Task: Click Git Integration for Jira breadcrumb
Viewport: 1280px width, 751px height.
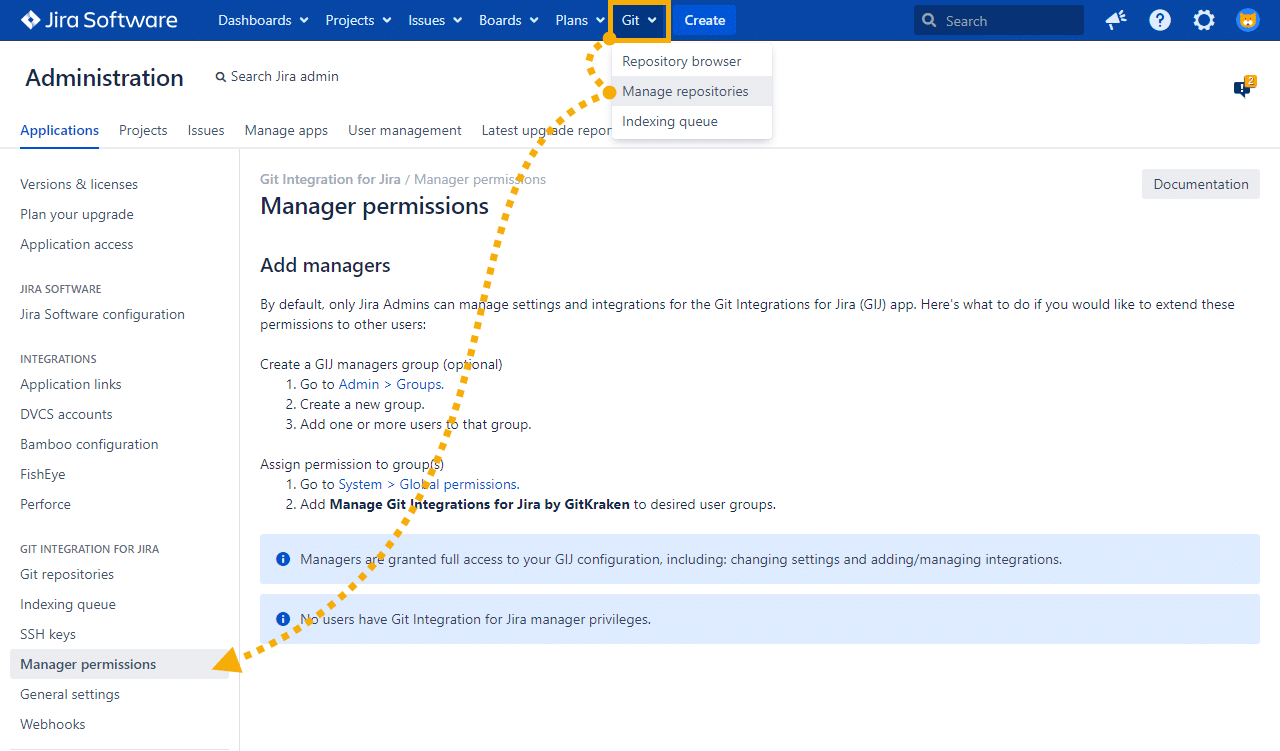Action: coord(330,179)
